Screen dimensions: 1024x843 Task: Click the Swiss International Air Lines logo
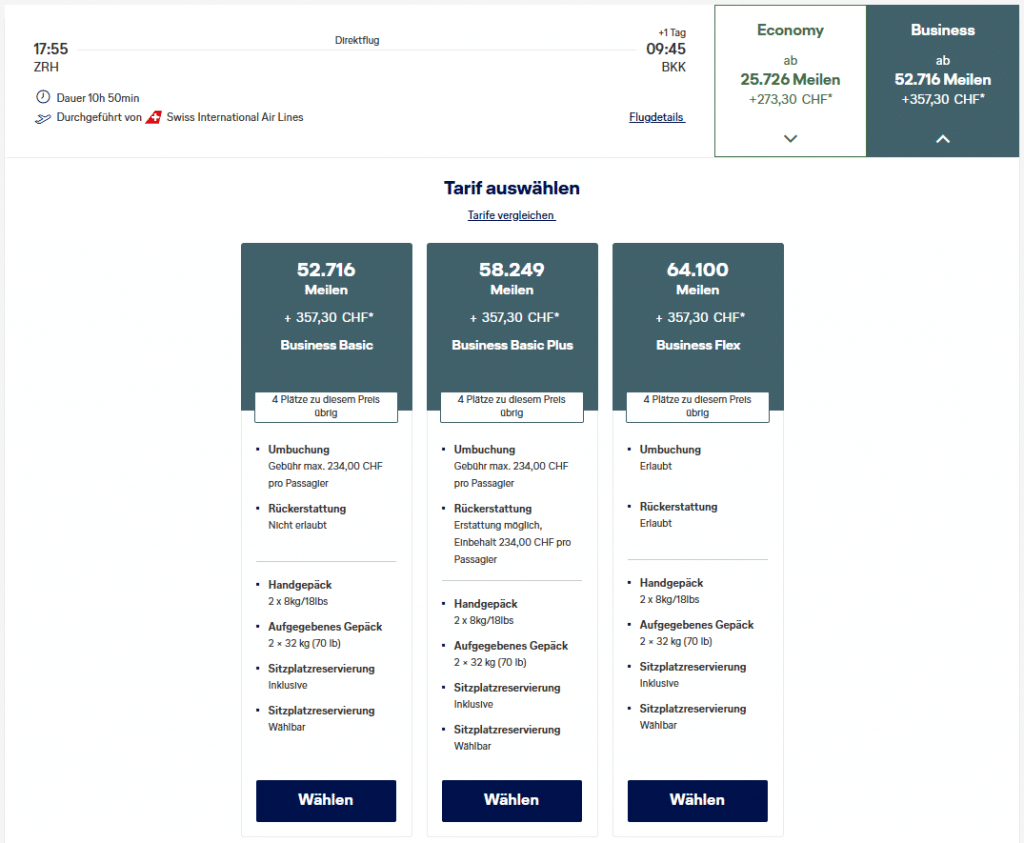point(153,118)
